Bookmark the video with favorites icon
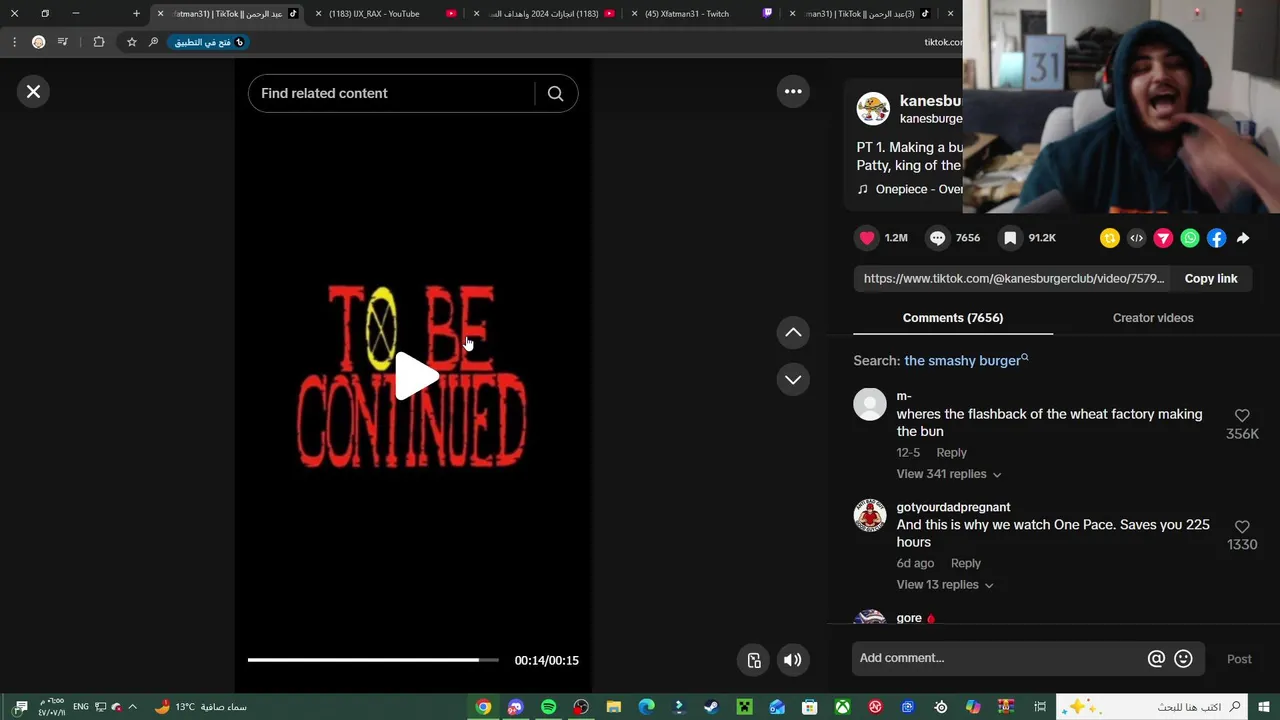1280x720 pixels. [x=1010, y=238]
